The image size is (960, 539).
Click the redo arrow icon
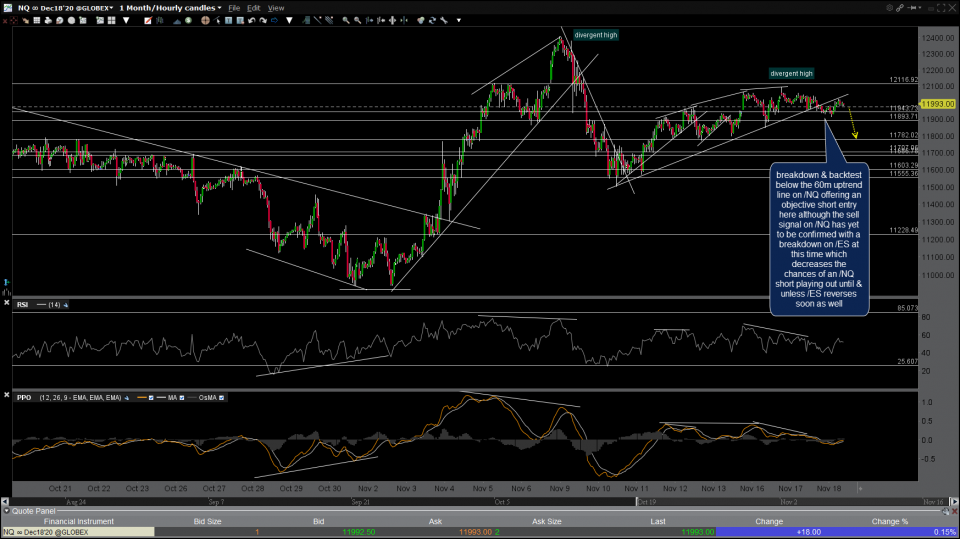263,20
